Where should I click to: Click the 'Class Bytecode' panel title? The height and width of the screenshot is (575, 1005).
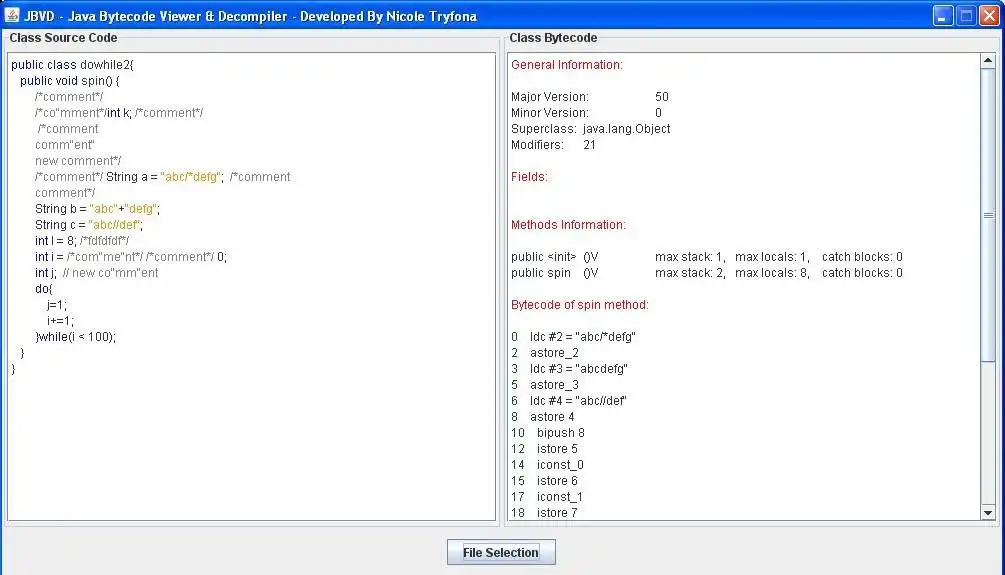pyautogui.click(x=553, y=38)
